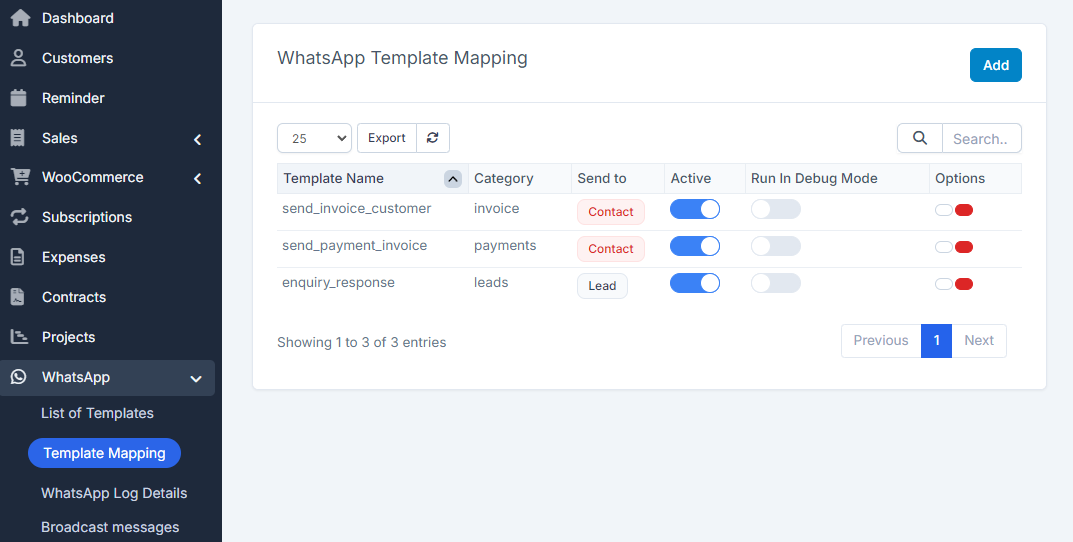Click the Template Name sort arrow

(452, 179)
